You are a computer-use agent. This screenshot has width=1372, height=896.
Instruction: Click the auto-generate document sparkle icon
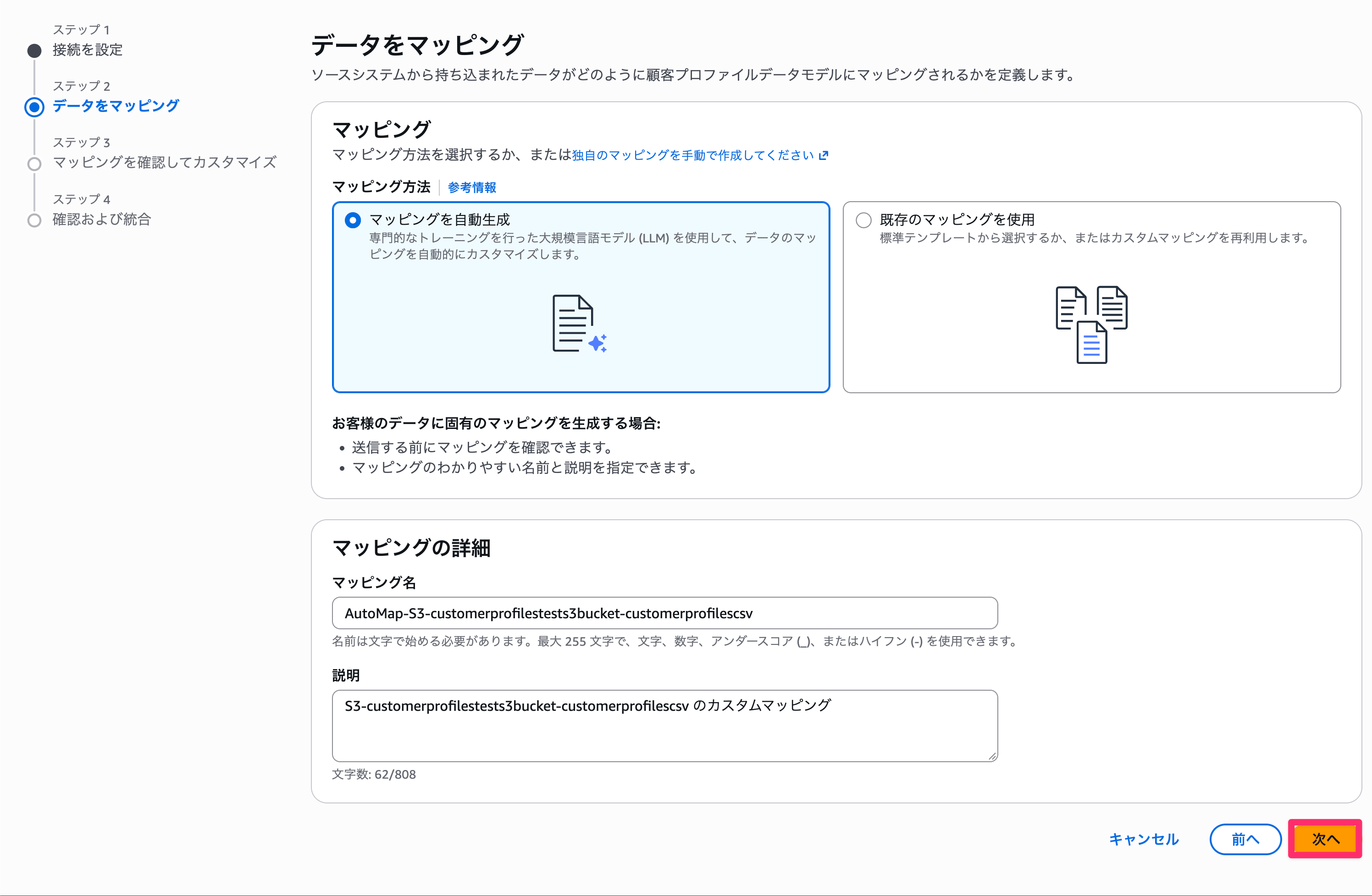[579, 324]
